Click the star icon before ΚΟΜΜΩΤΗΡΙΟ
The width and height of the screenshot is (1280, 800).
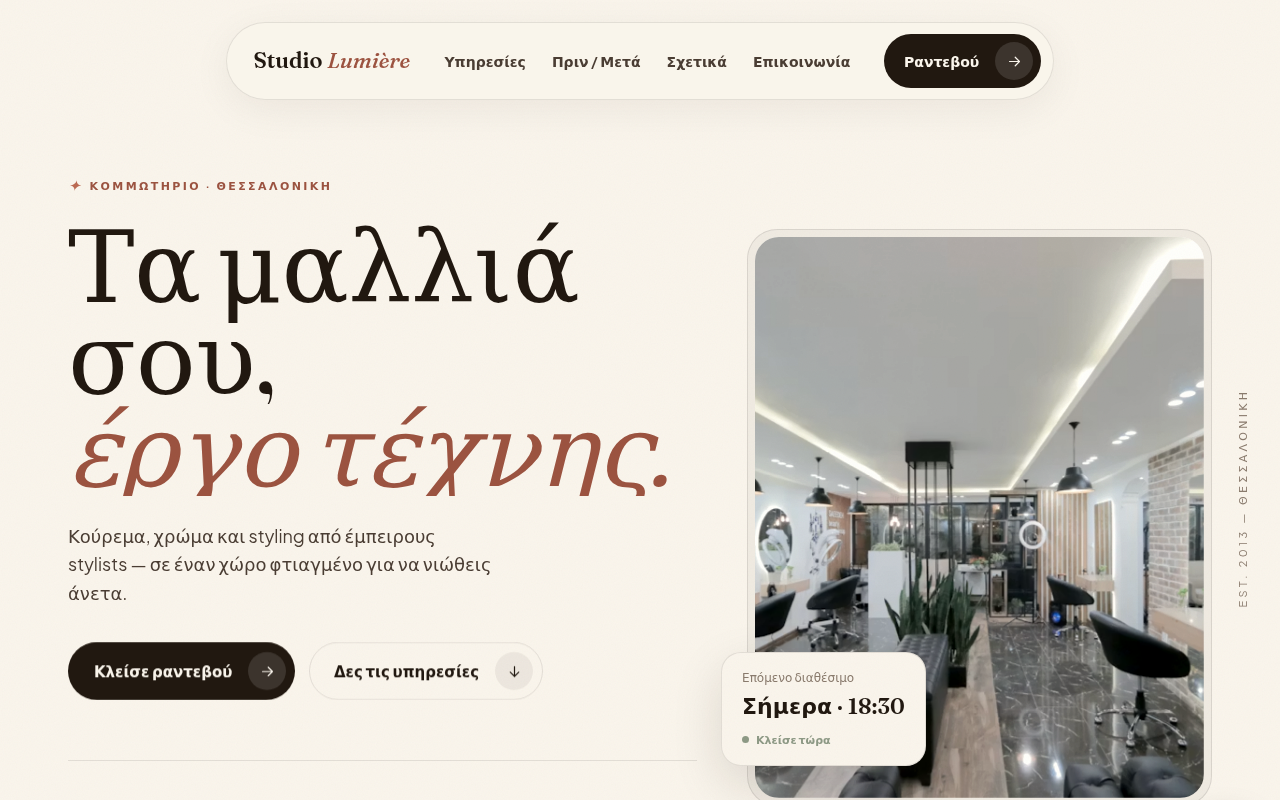point(75,186)
